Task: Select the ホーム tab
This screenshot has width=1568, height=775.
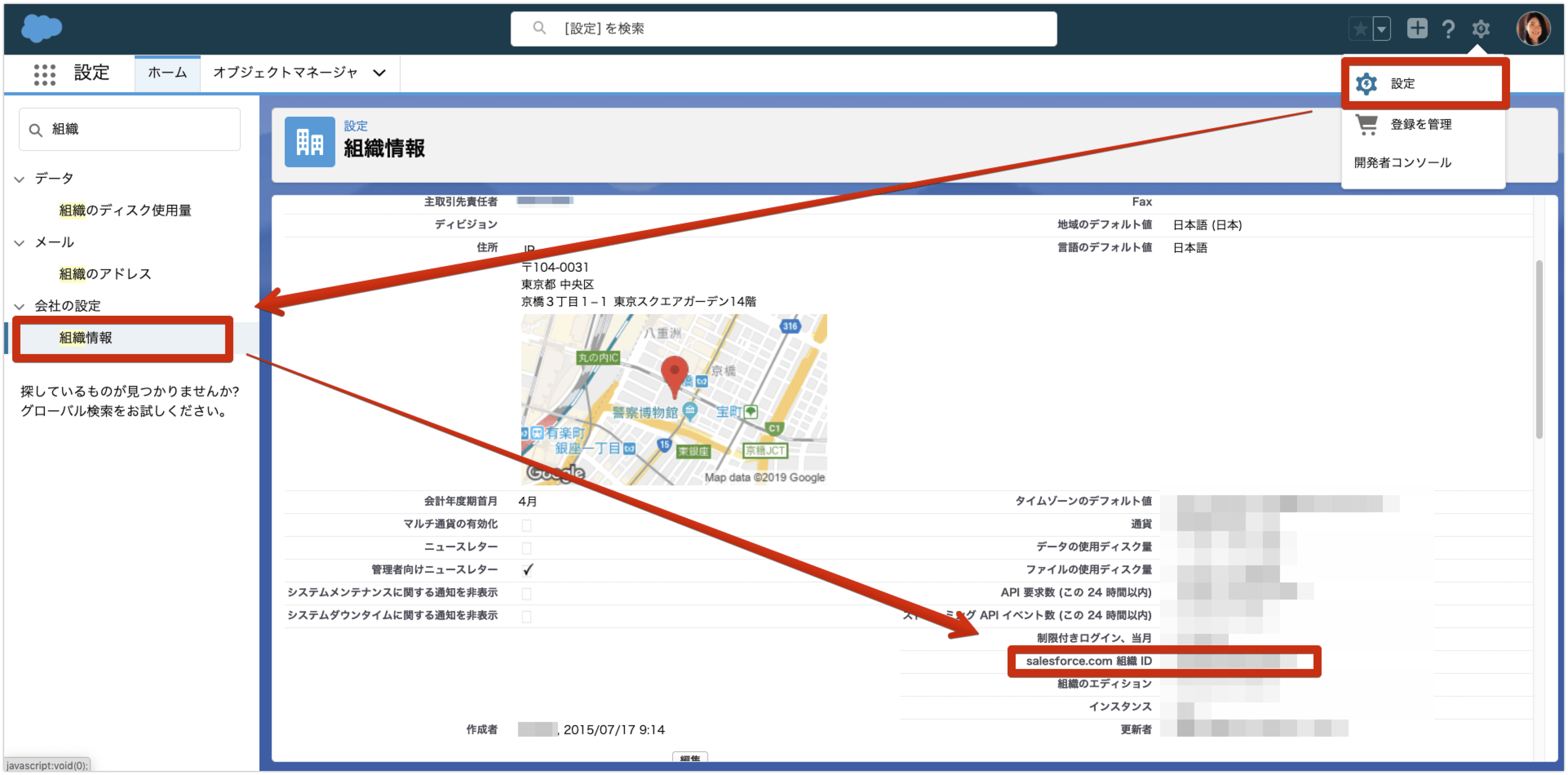Action: click(x=167, y=73)
